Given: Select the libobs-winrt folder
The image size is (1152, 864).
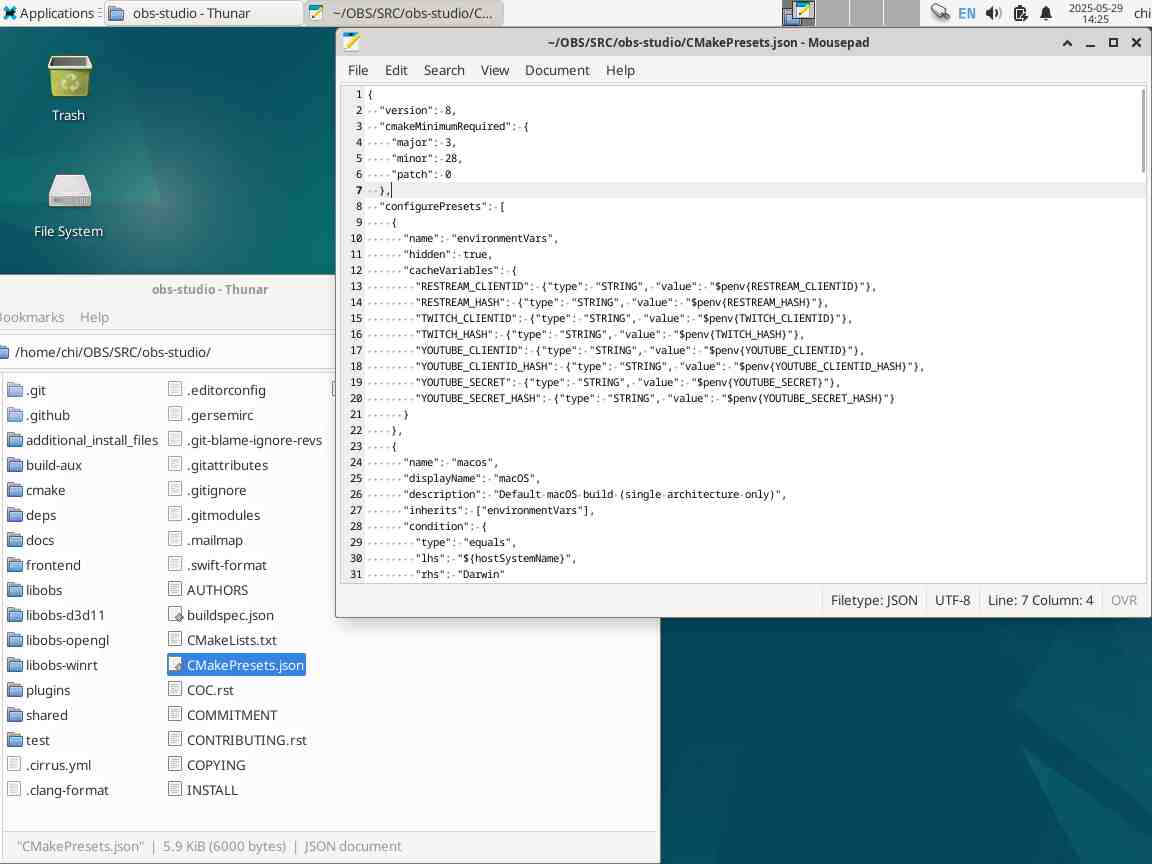Looking at the screenshot, I should [x=52, y=665].
